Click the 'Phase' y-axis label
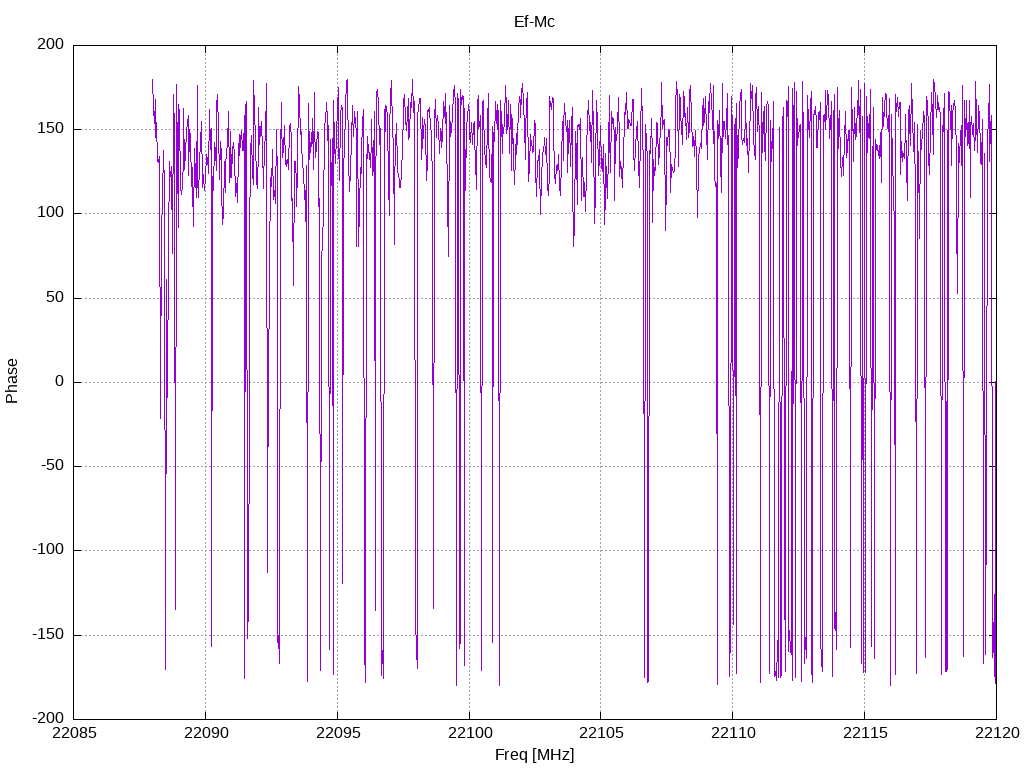 pyautogui.click(x=12, y=381)
